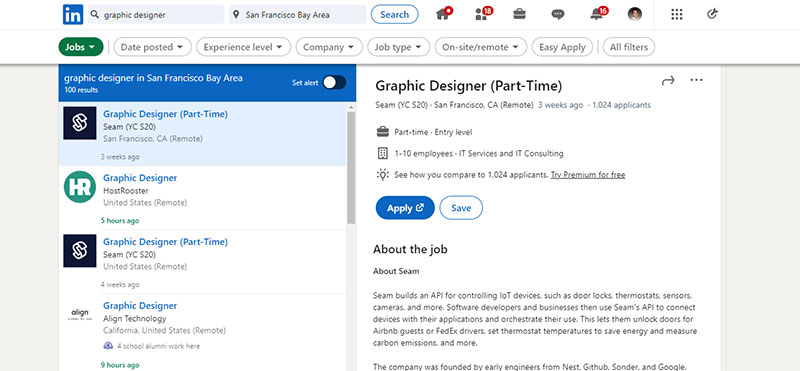Open the Jobs category dropdown

(x=81, y=47)
